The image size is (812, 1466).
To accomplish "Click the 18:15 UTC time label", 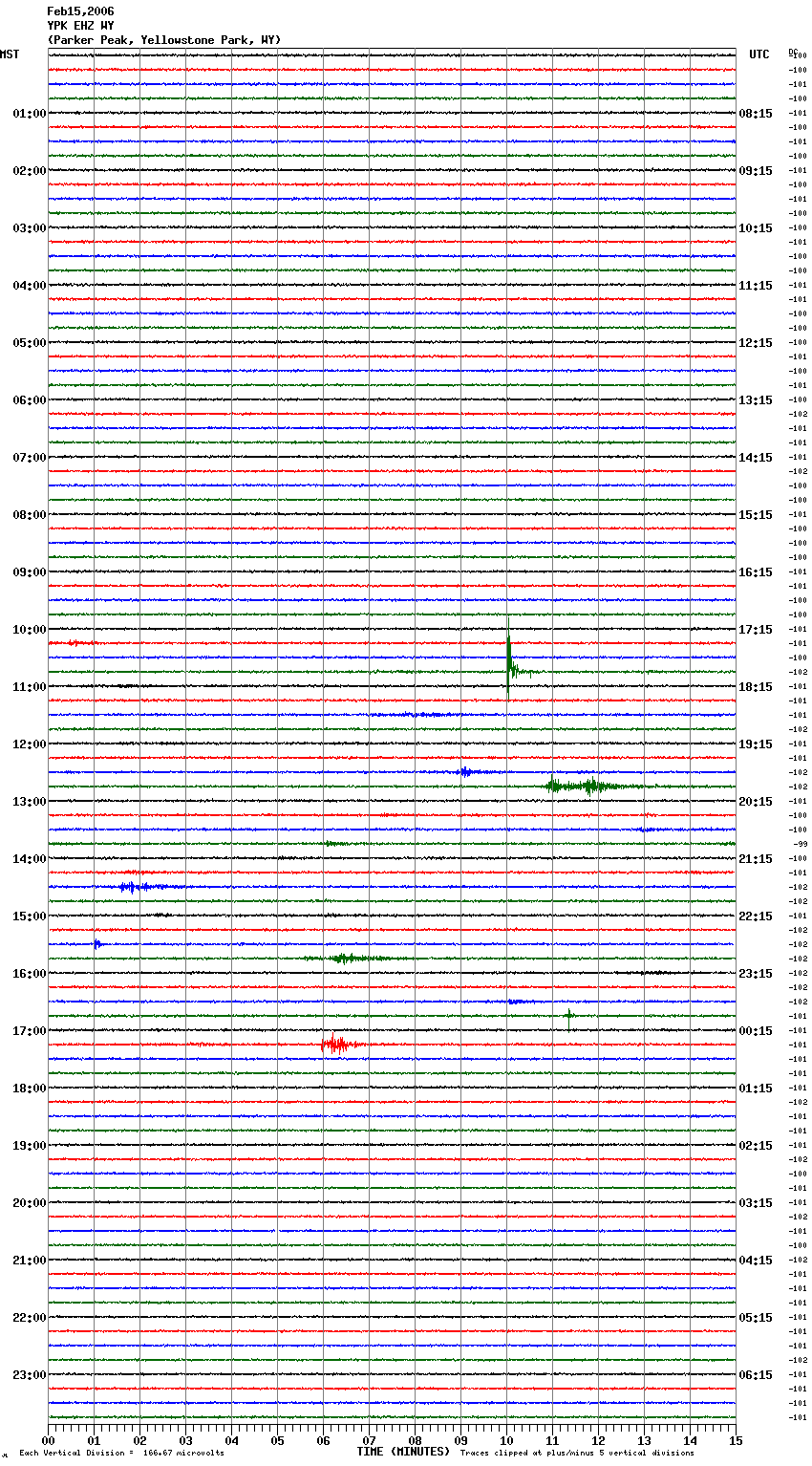I will (756, 687).
